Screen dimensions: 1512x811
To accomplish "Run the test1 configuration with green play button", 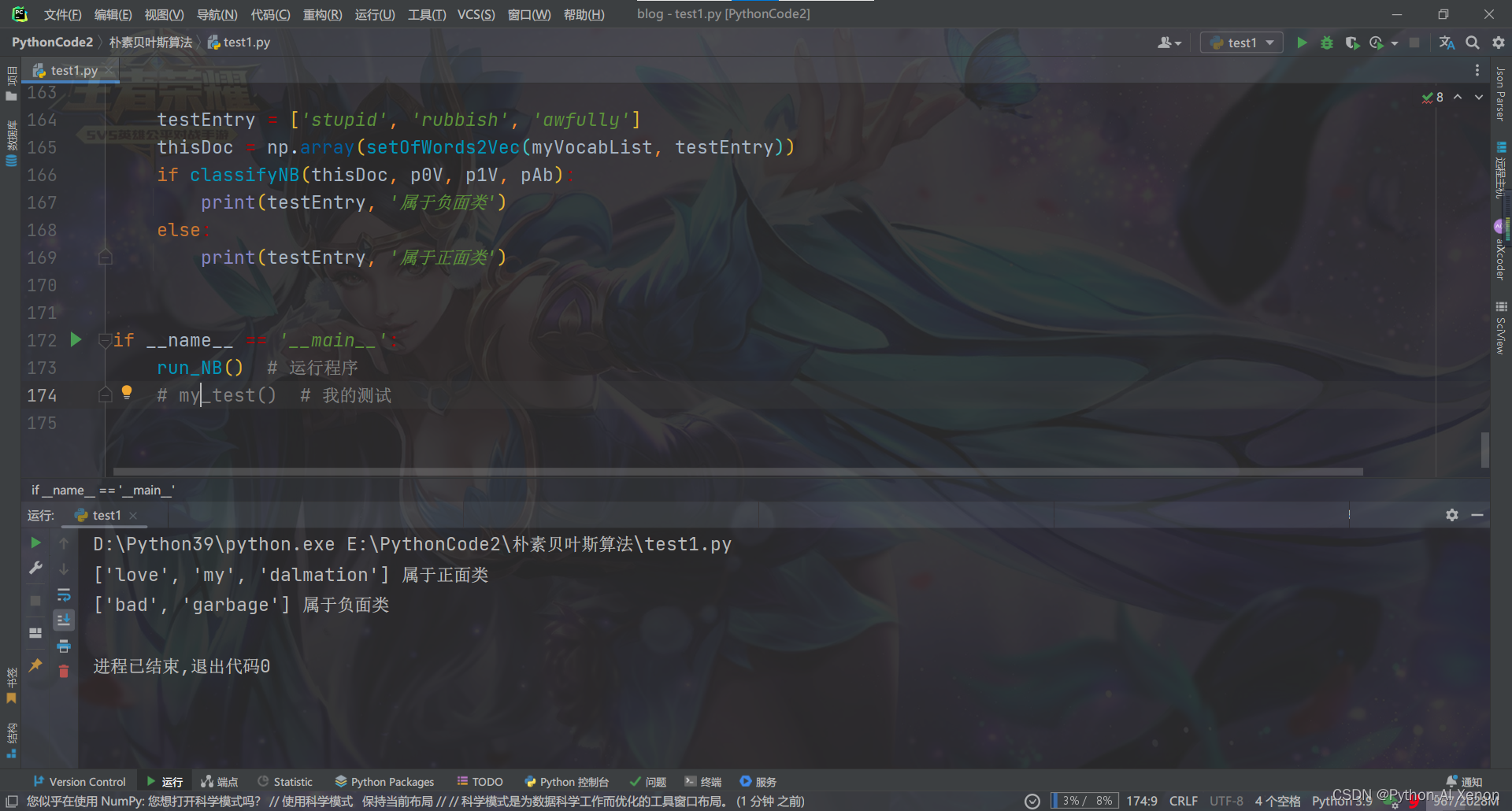I will [1302, 43].
